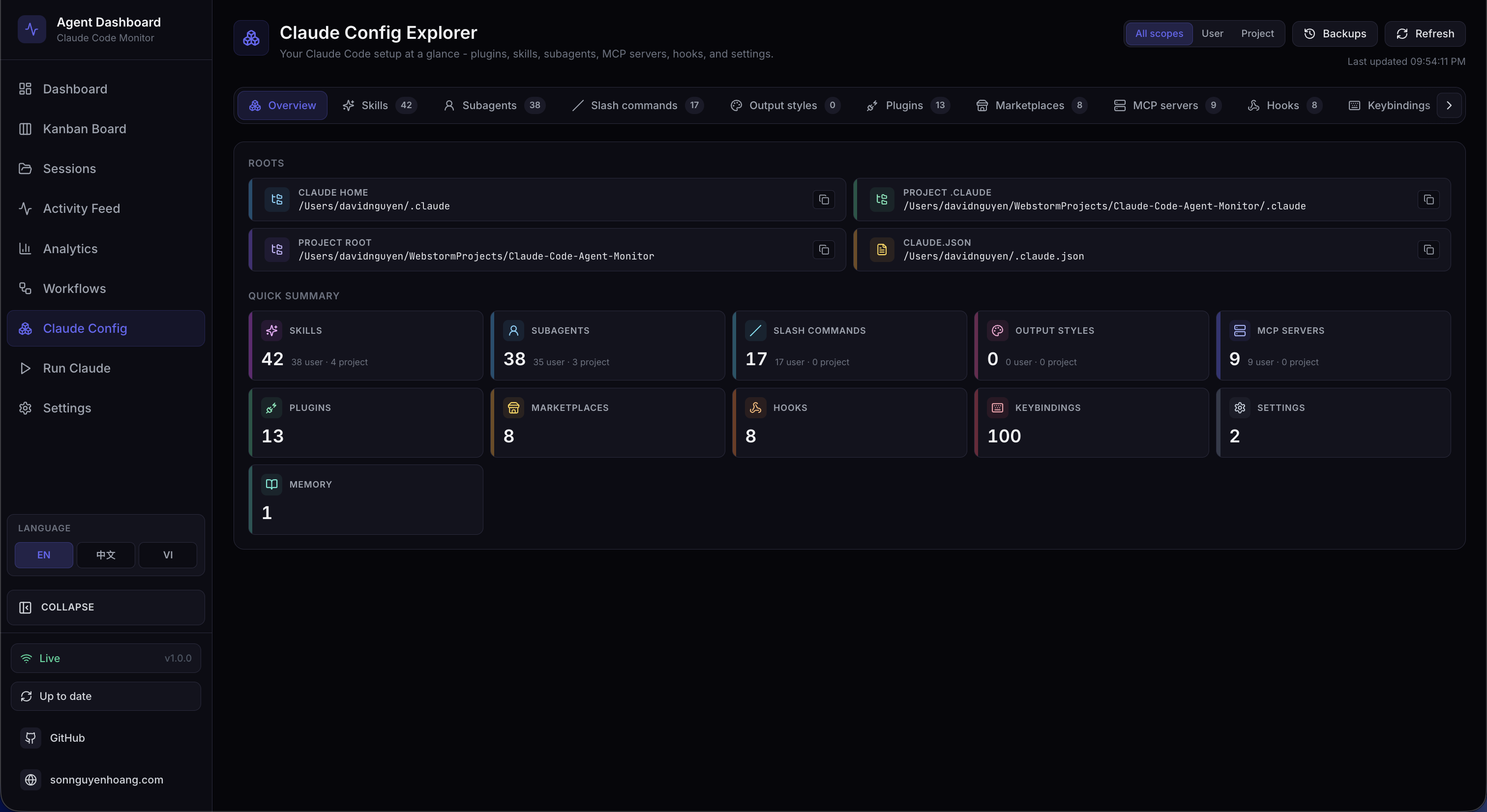Open Settings in sidebar
The height and width of the screenshot is (812, 1487).
pos(106,408)
